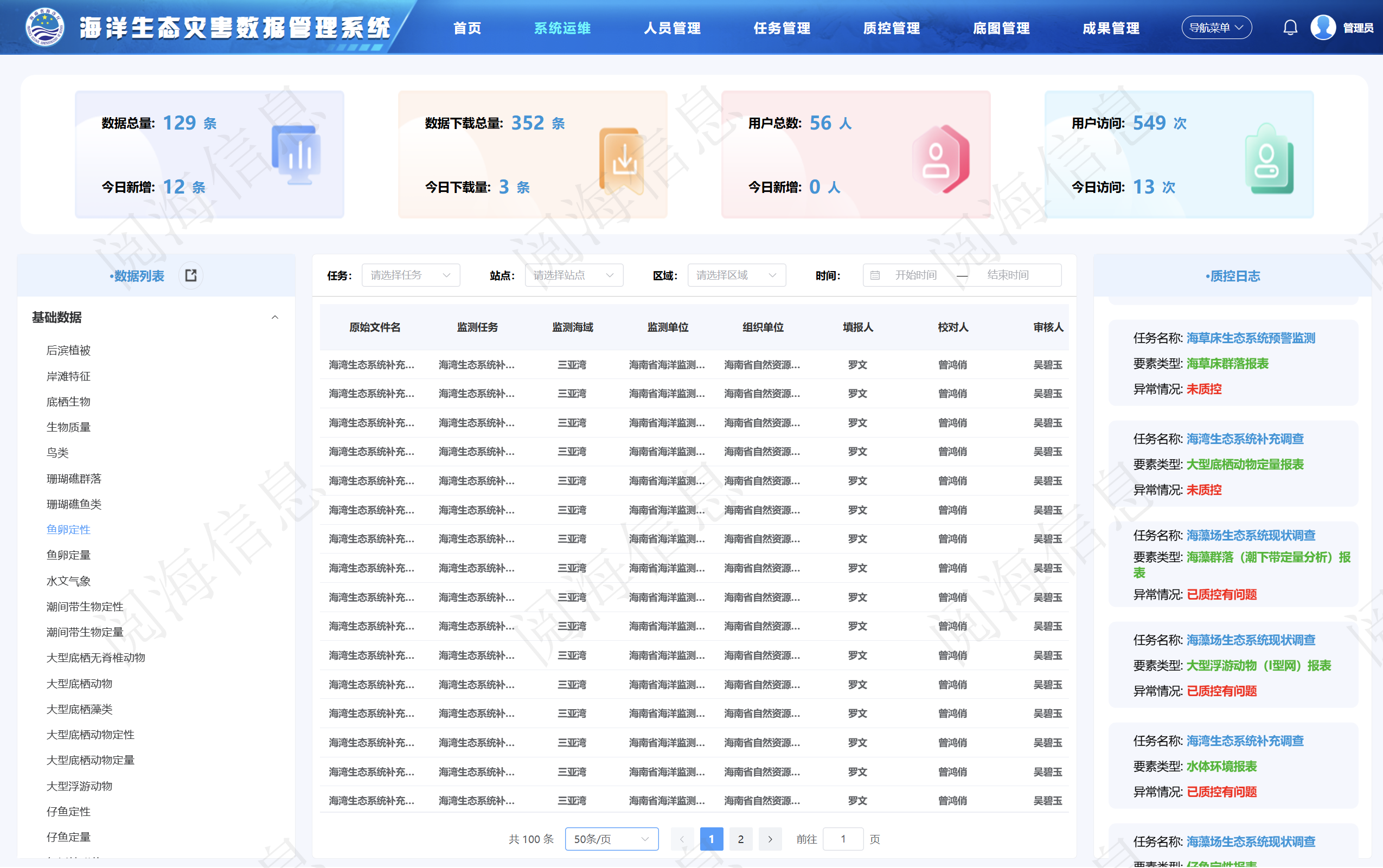Switch to the 质控管理 menu
This screenshot has width=1383, height=868.
pyautogui.click(x=891, y=28)
